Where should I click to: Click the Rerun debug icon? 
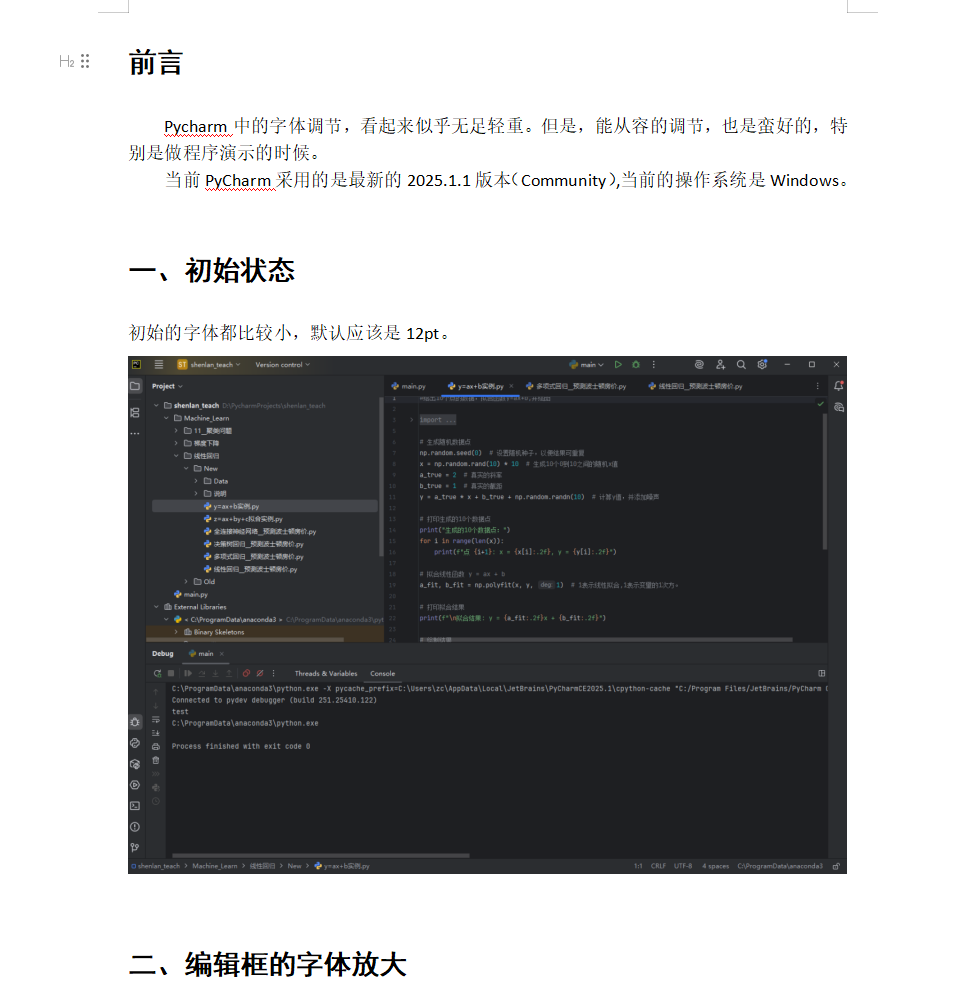(158, 673)
